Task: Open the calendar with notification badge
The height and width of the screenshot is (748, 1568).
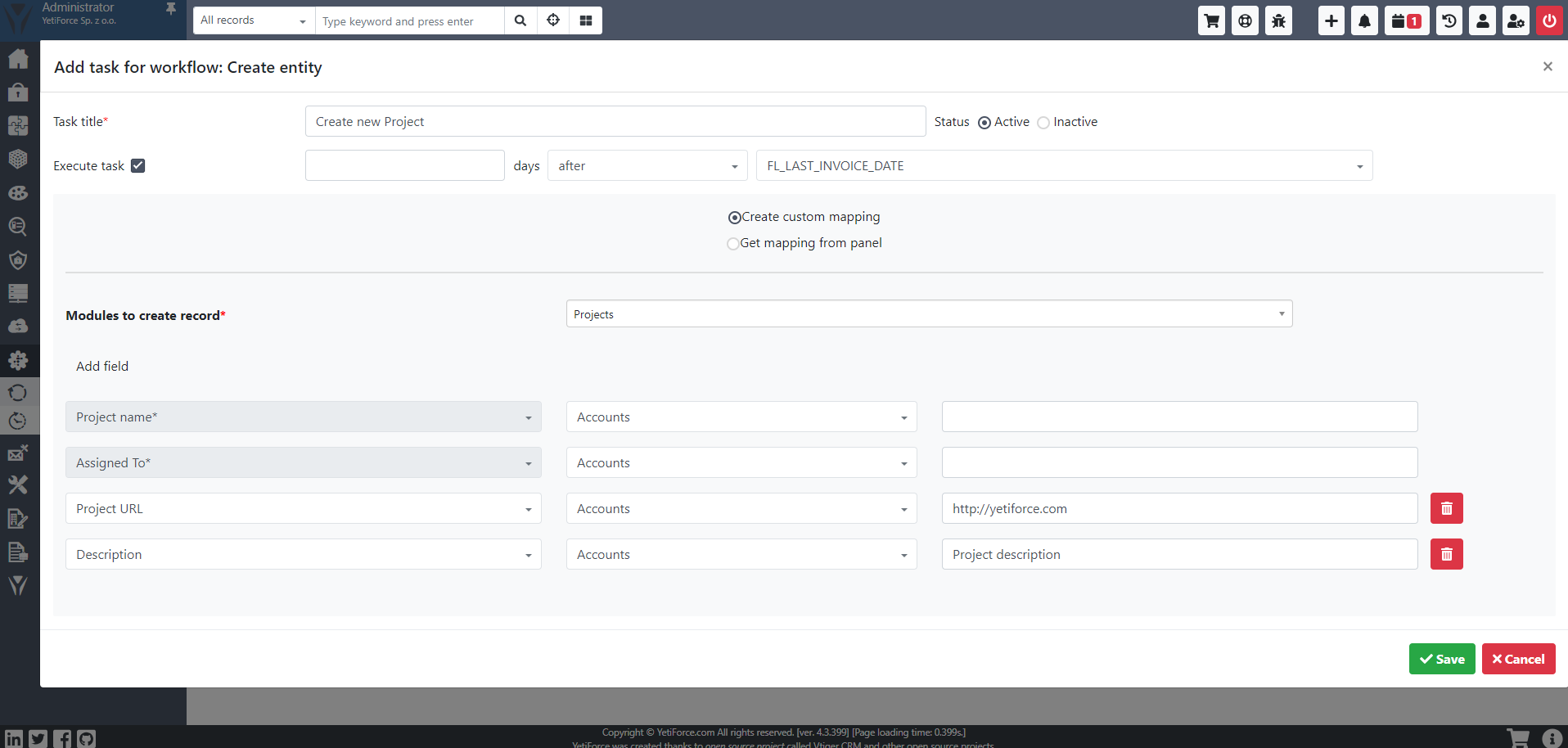Action: [x=1406, y=20]
